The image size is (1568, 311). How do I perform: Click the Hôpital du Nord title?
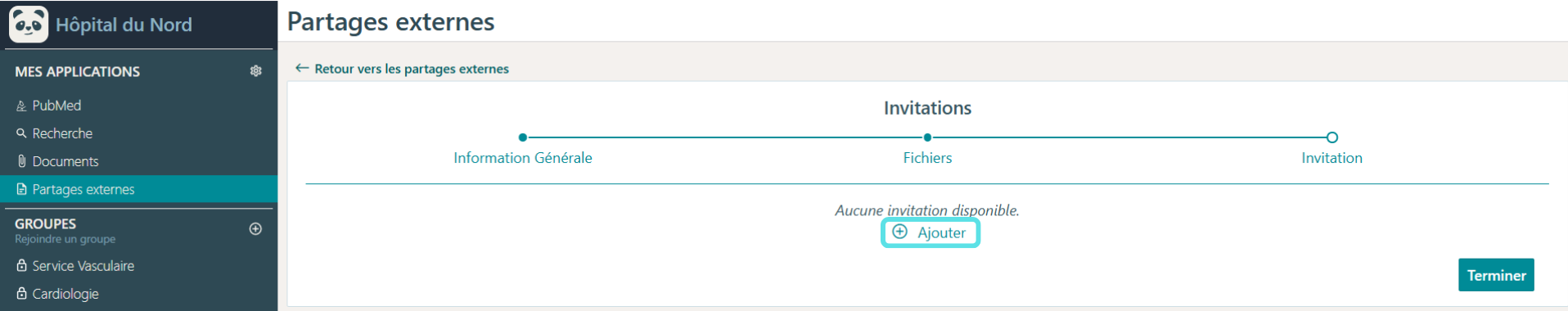point(124,25)
